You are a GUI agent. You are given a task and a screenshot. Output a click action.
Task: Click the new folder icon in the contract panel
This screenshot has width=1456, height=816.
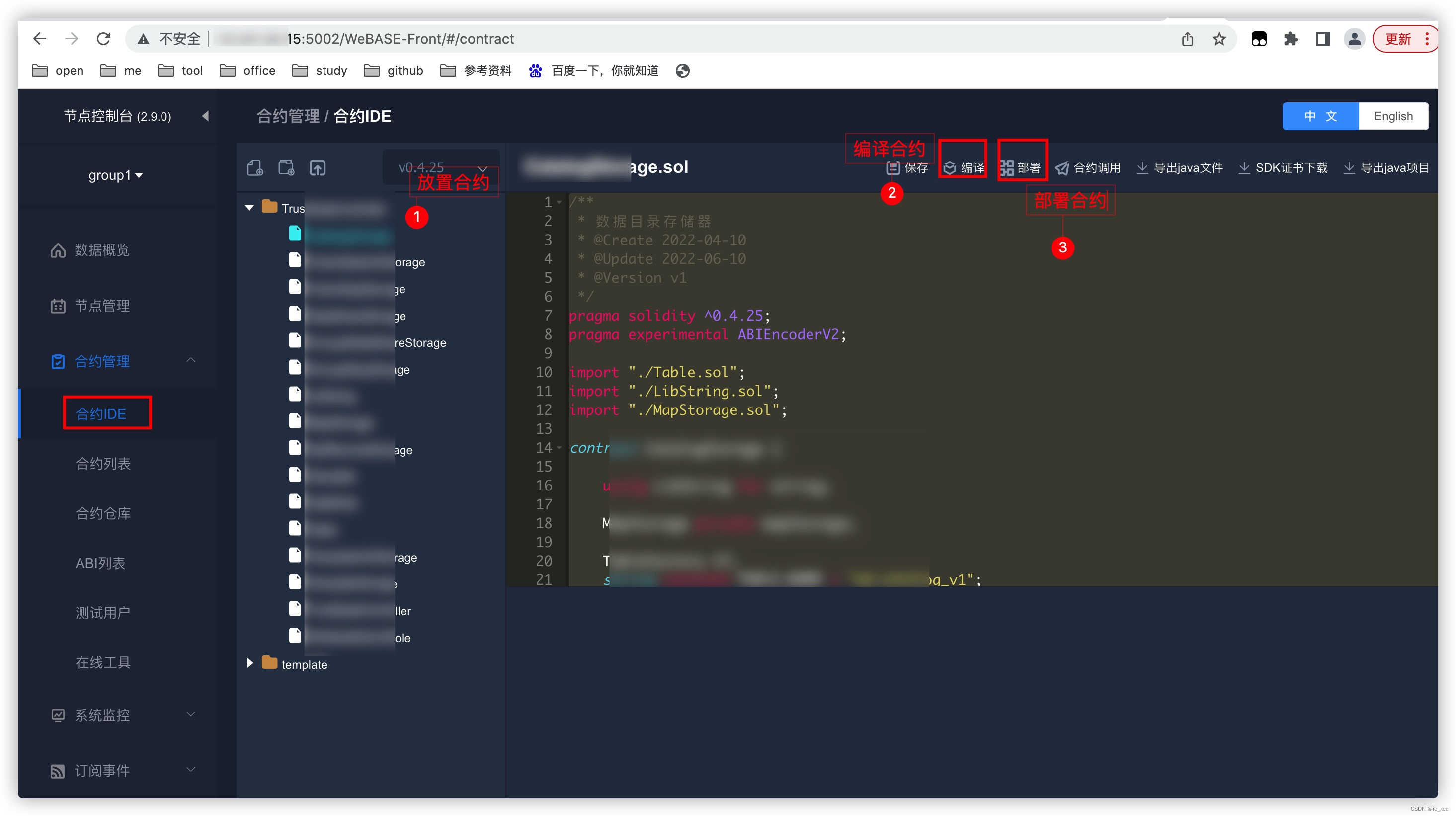pos(286,168)
